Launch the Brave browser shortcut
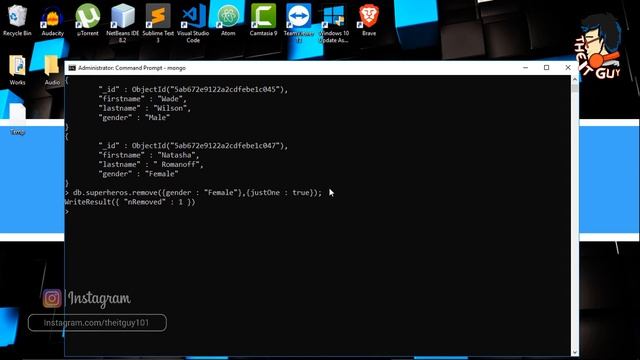Screen dimensions: 640x360 tap(369, 20)
